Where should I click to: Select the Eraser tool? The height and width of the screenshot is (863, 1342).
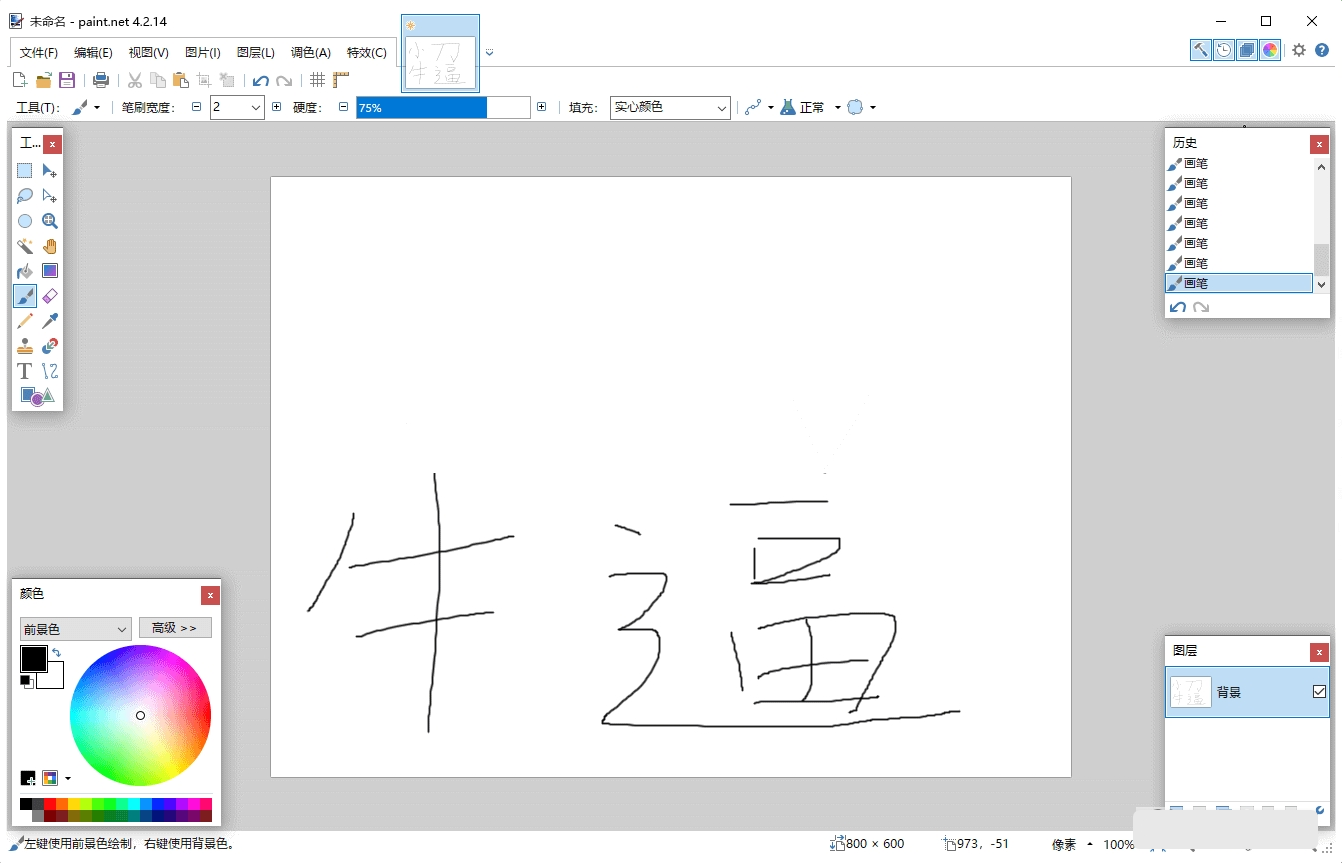point(50,296)
